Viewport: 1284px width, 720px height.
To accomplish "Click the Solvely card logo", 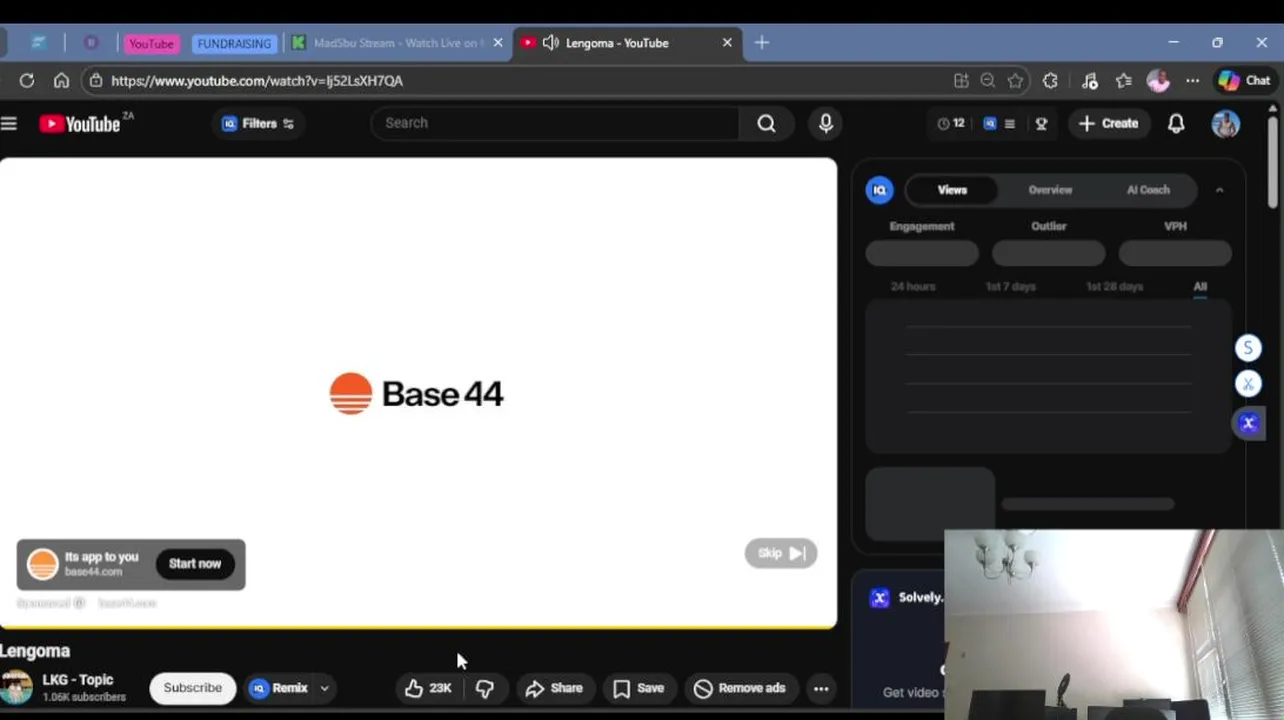I will click(x=880, y=598).
